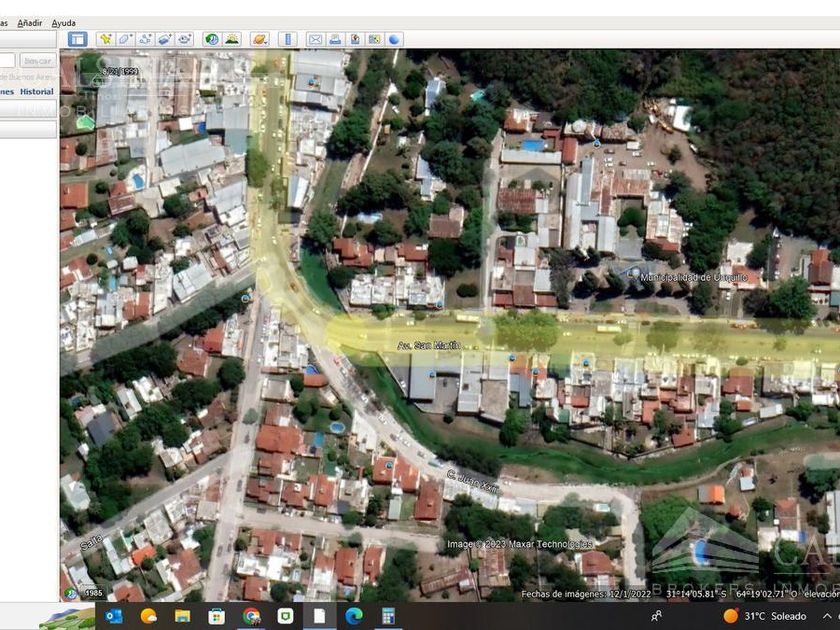The image size is (840, 630).
Task: Open Microsoft Edge from the taskbar
Action: (x=353, y=616)
